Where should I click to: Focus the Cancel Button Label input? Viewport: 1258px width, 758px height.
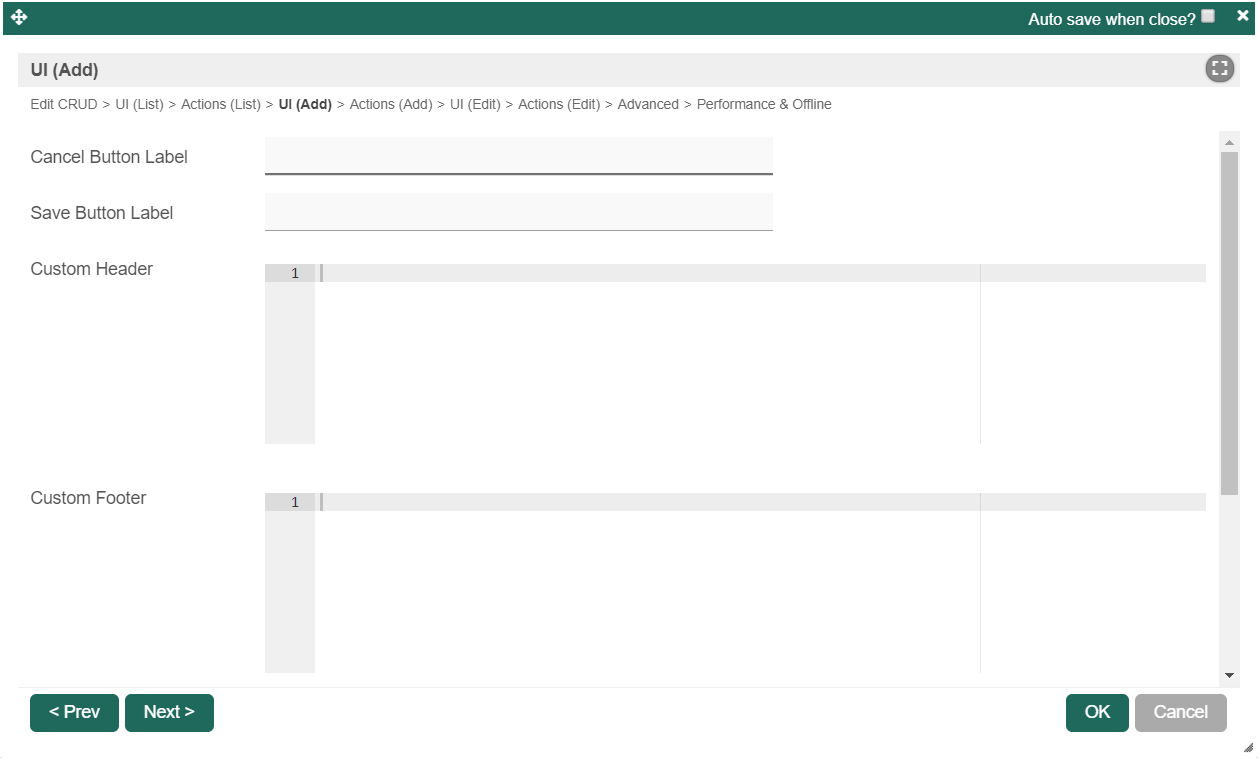point(519,156)
